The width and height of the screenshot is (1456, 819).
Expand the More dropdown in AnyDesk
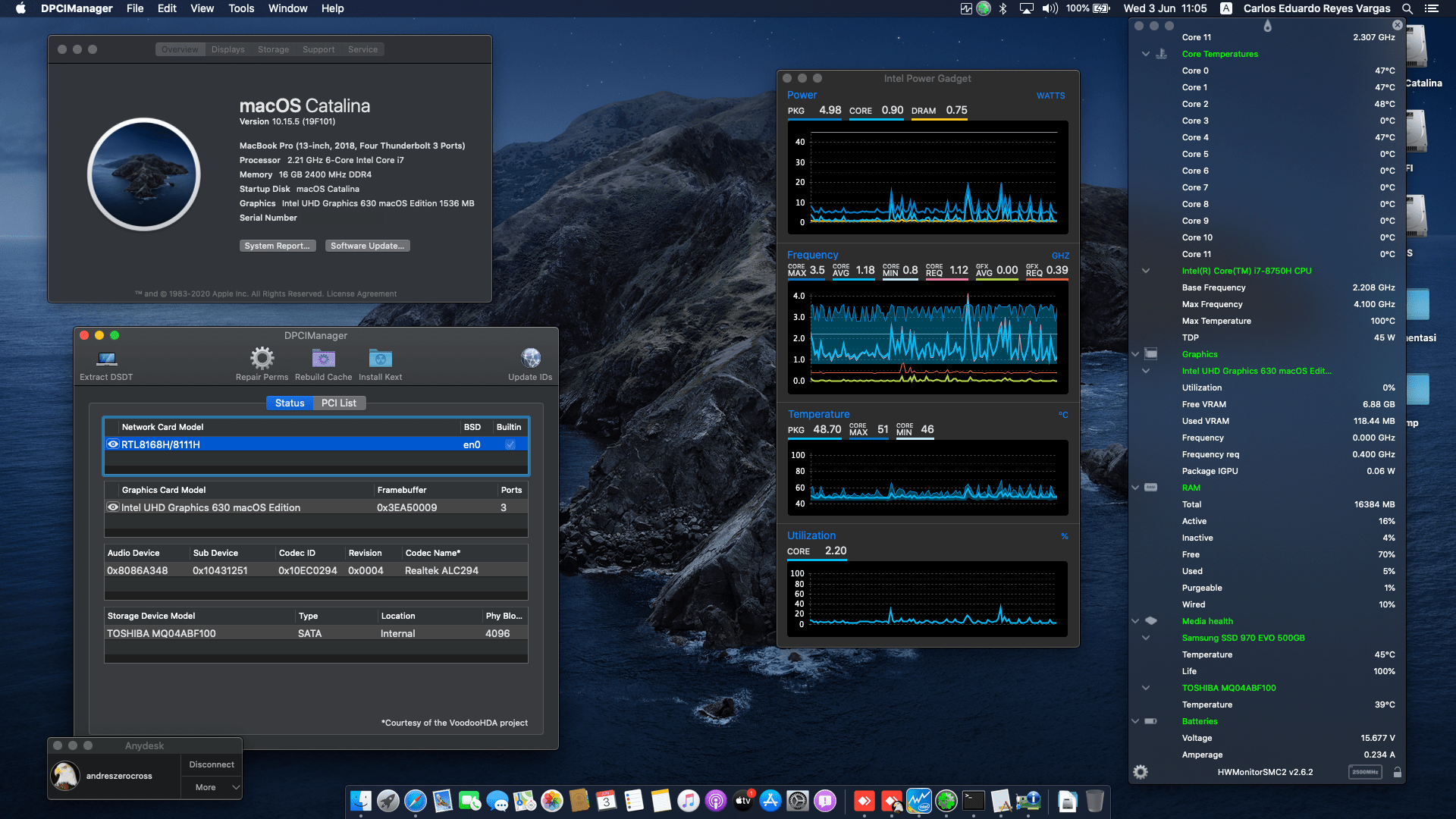coord(212,787)
